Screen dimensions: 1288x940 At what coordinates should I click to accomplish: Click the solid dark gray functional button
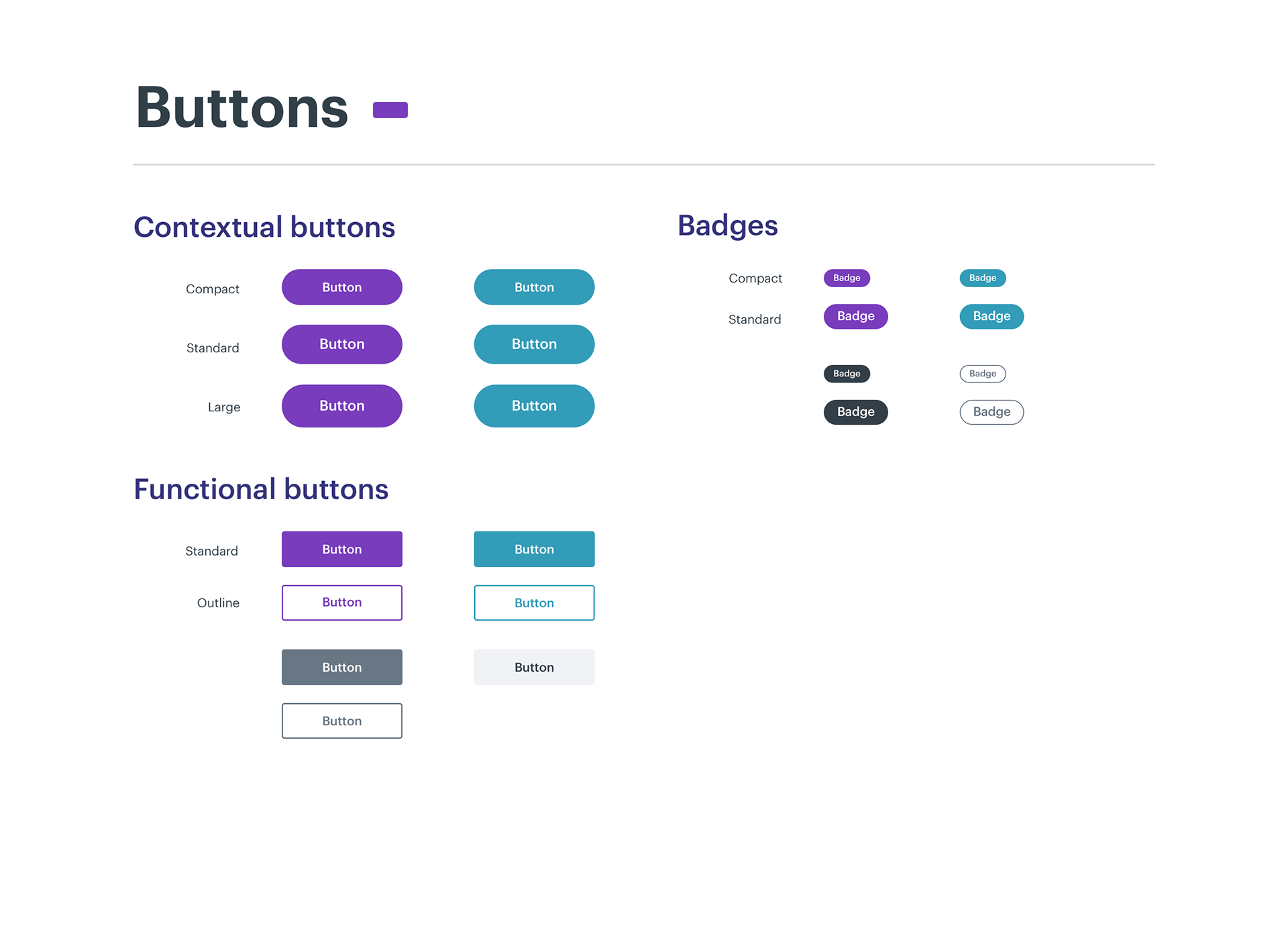[341, 668]
